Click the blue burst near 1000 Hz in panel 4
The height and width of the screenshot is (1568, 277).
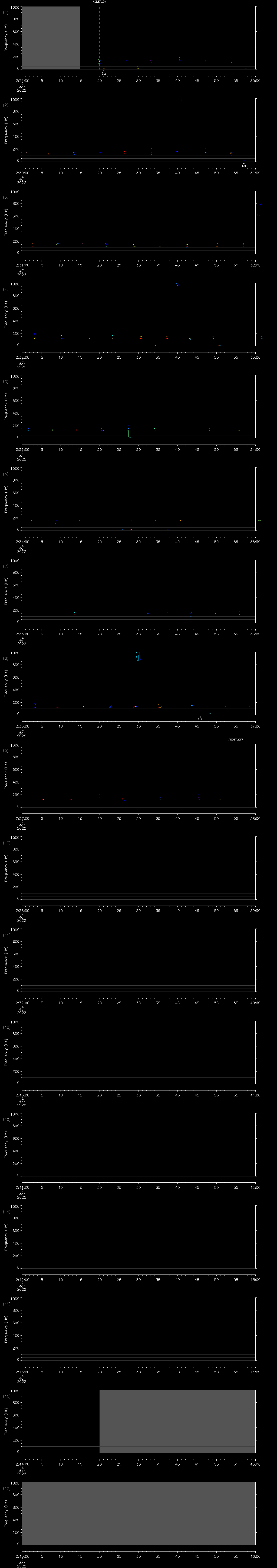click(x=177, y=284)
